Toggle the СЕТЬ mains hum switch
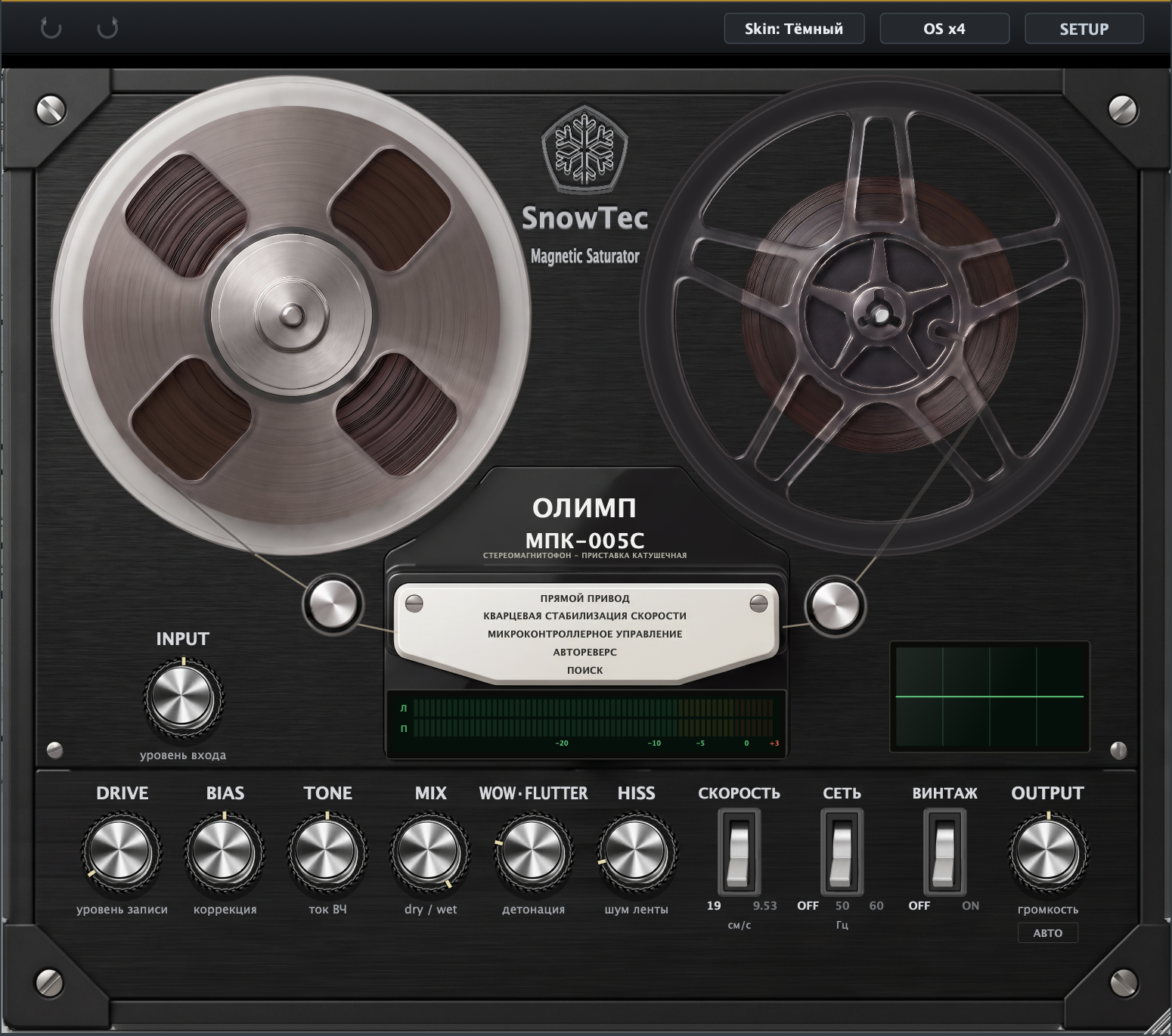 pos(842,852)
